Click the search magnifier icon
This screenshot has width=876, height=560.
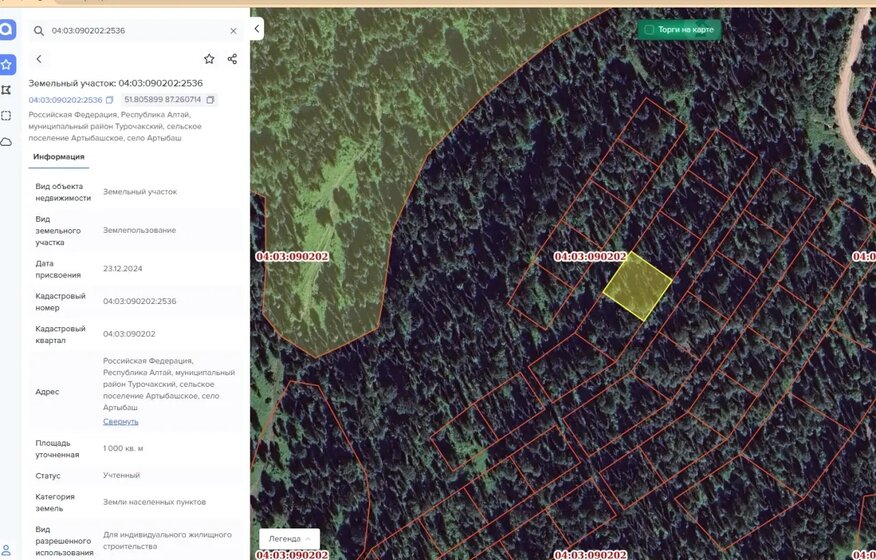coord(39,31)
